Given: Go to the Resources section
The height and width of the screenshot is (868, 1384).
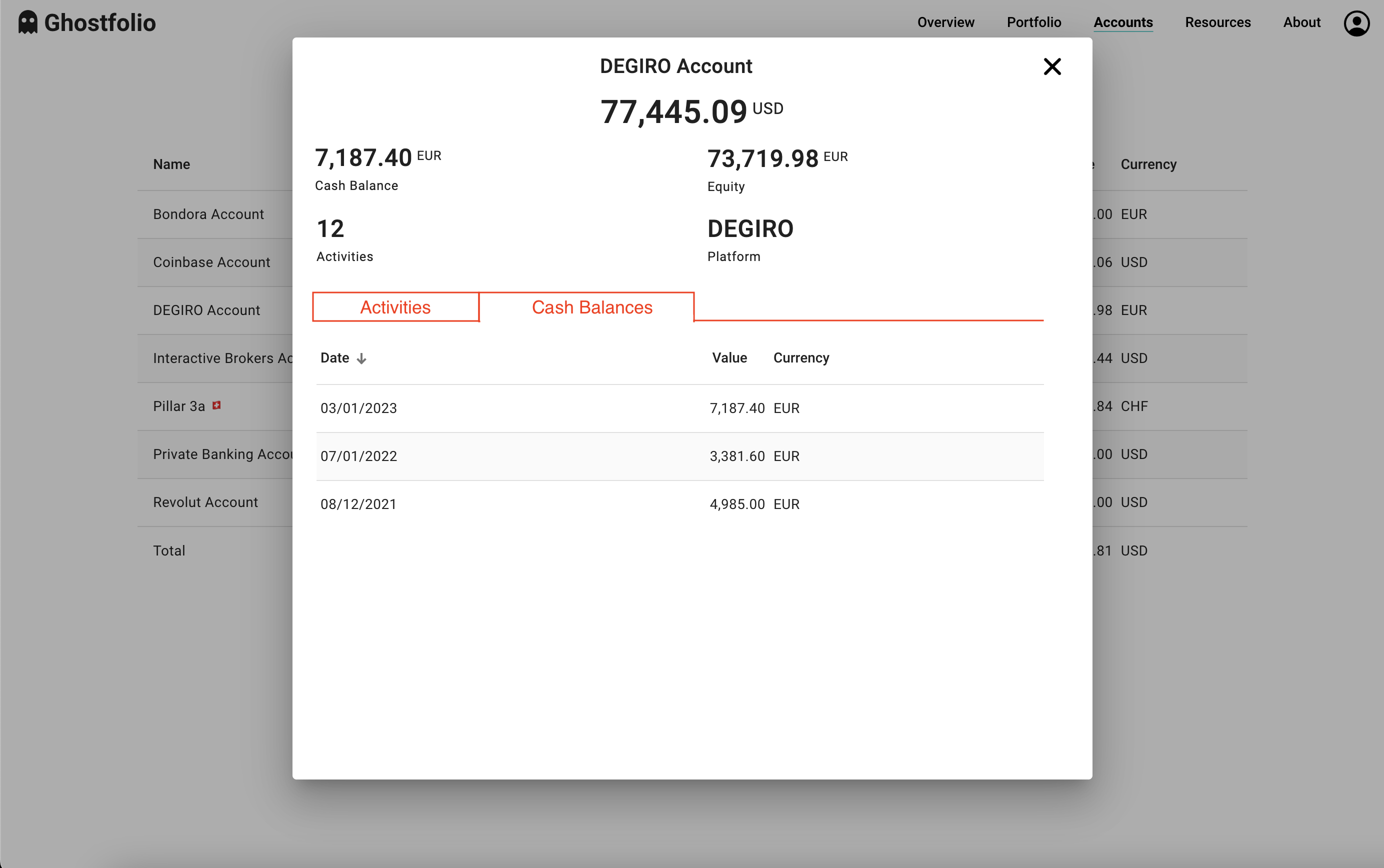Looking at the screenshot, I should coord(1217,22).
